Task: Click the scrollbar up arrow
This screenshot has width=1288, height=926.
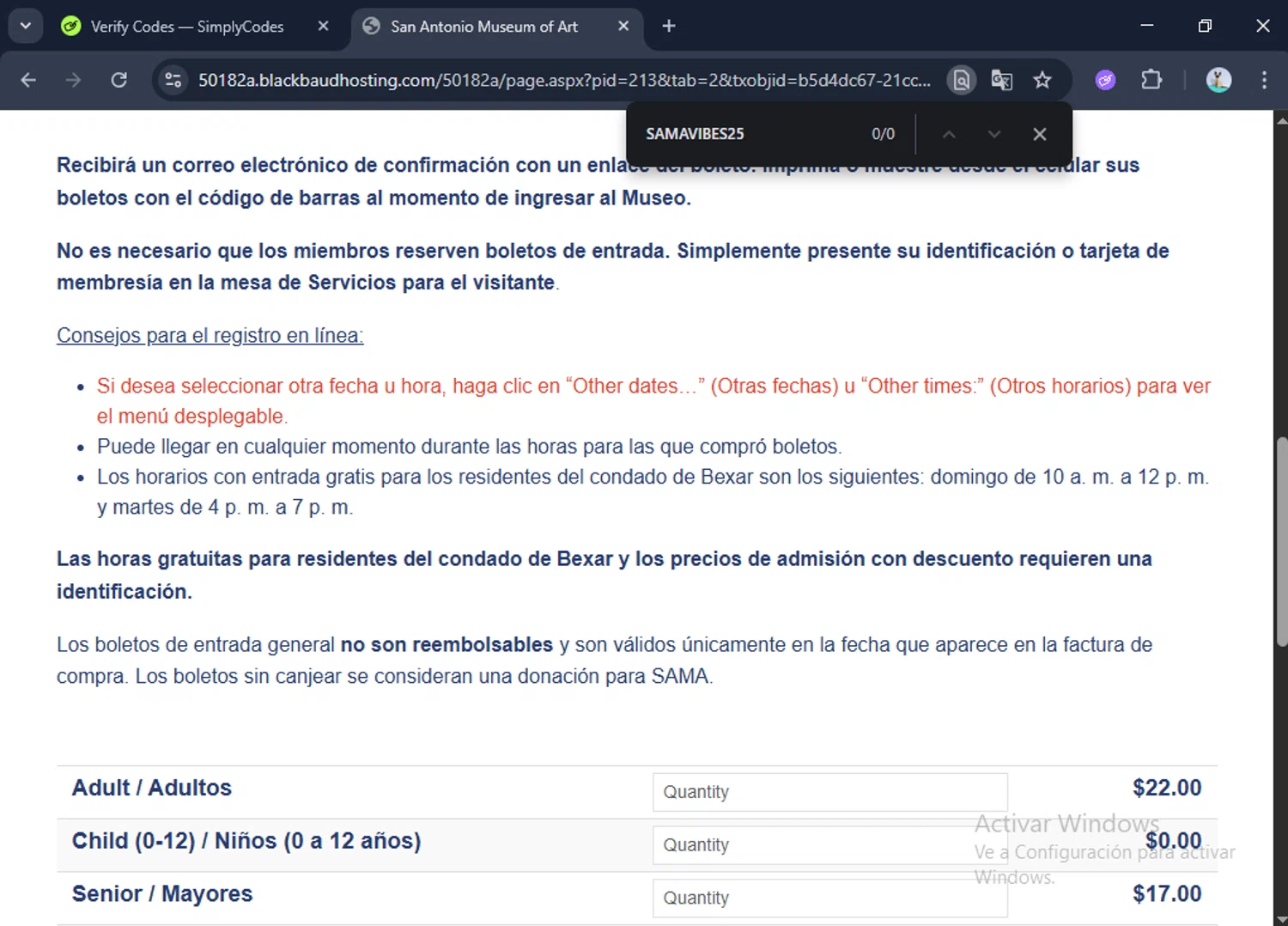Action: coord(1281,119)
